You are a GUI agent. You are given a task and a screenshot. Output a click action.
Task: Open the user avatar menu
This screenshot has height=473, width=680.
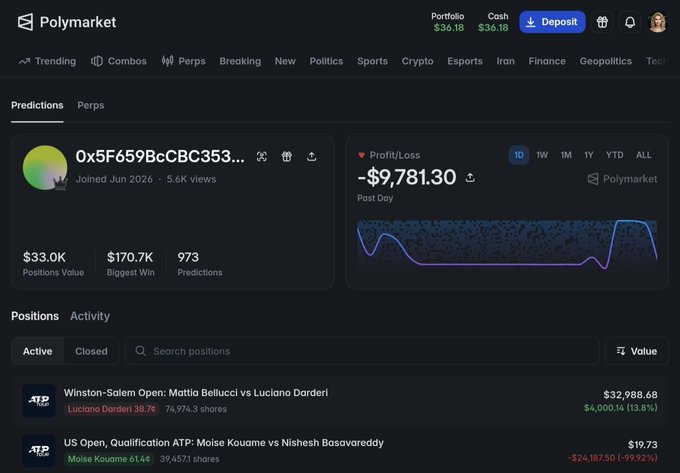pyautogui.click(x=657, y=22)
